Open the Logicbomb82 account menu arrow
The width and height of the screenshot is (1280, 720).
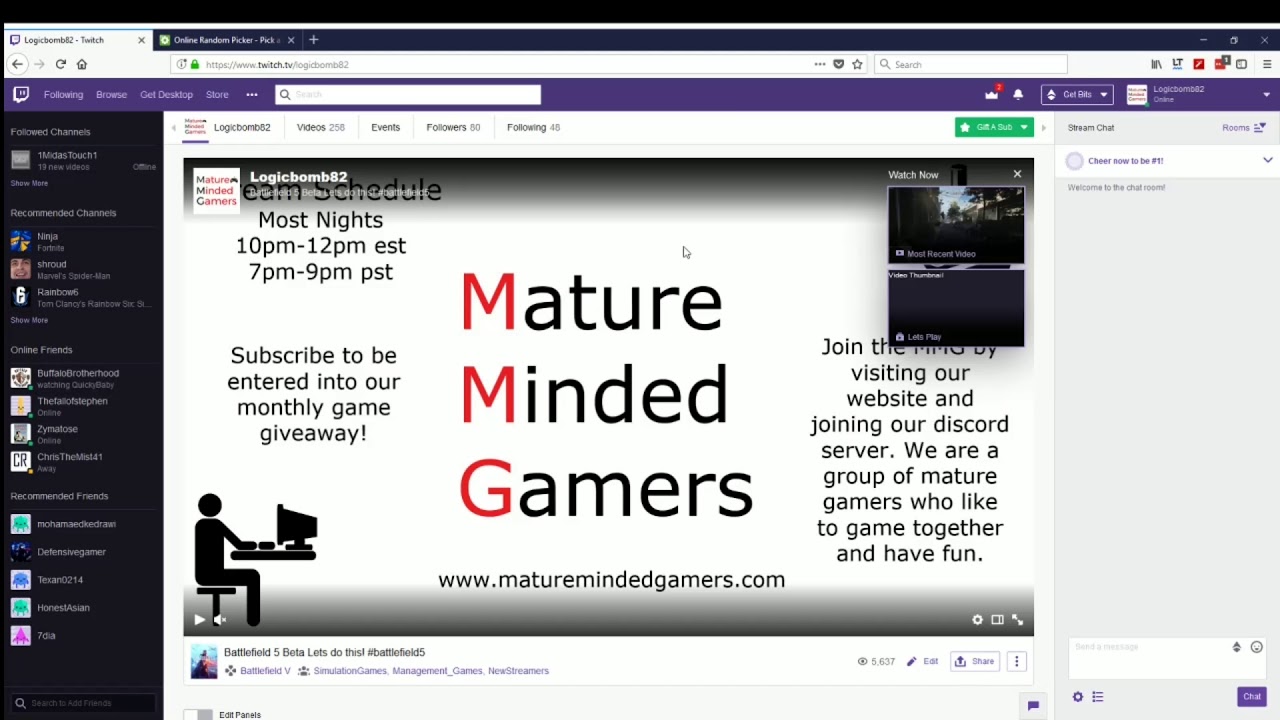(1266, 94)
